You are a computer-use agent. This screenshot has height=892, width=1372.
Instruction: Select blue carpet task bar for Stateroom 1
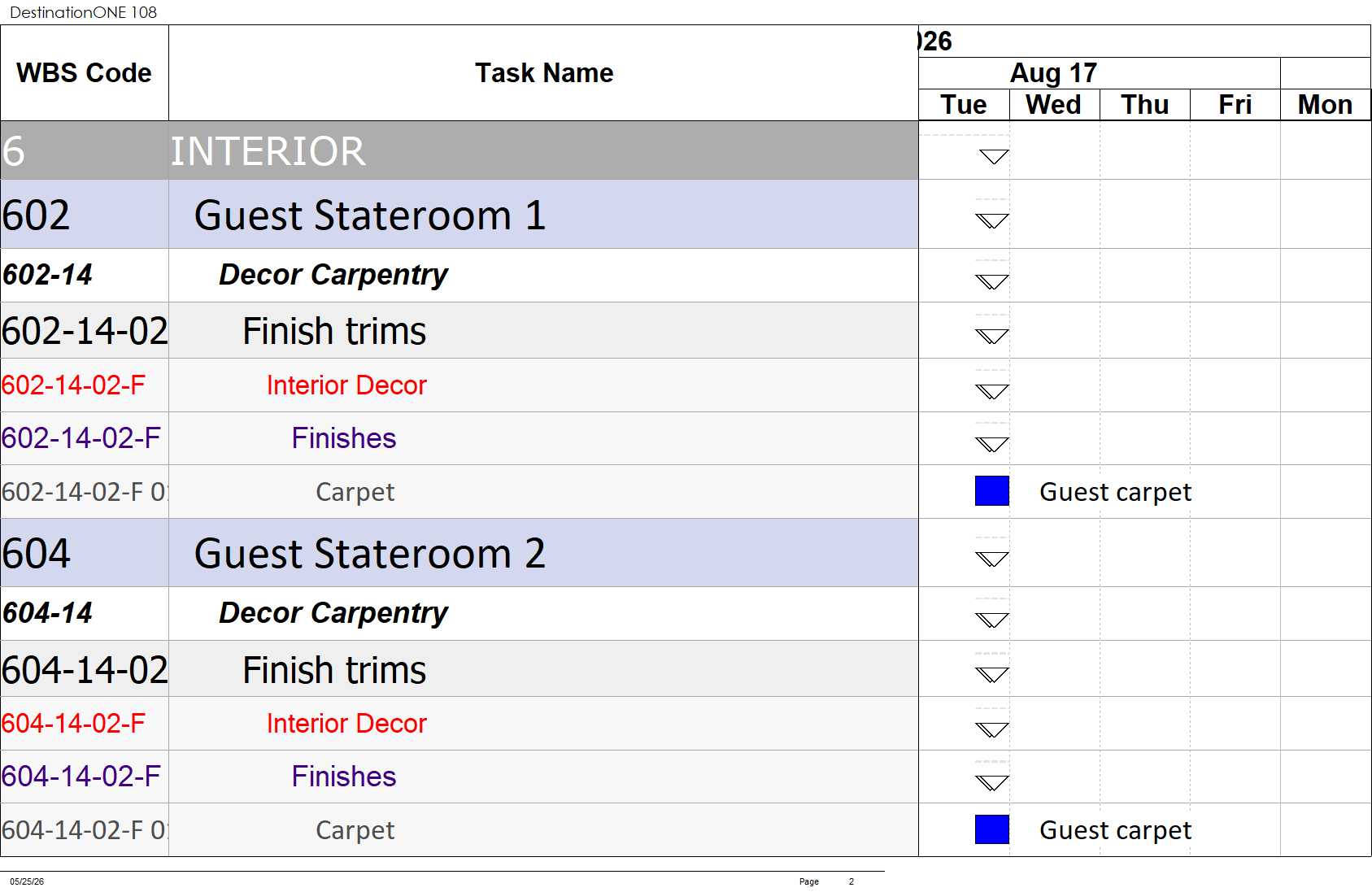992,491
